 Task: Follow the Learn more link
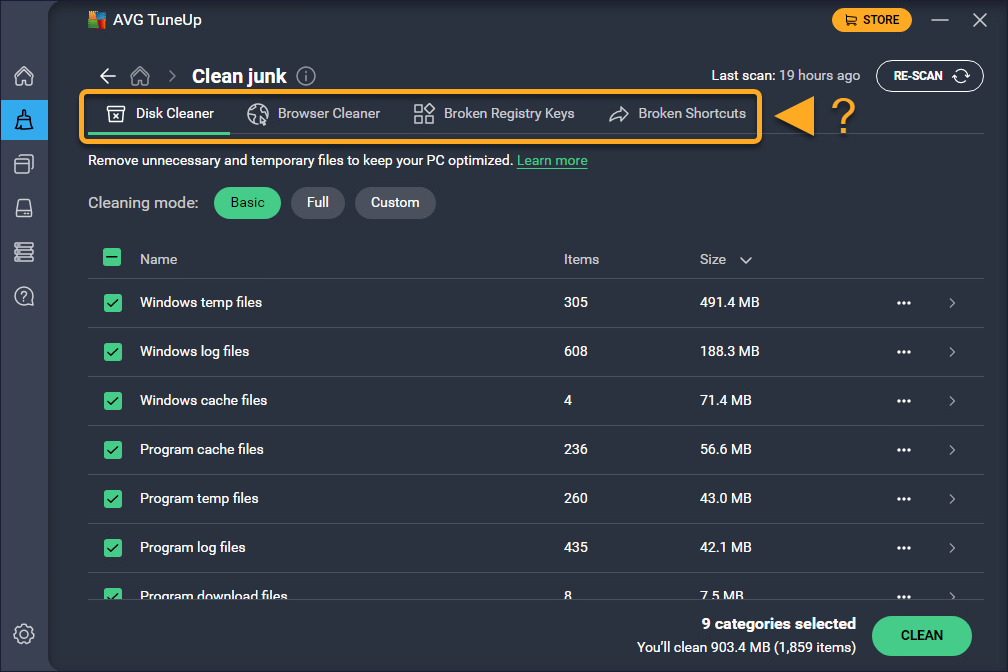552,161
